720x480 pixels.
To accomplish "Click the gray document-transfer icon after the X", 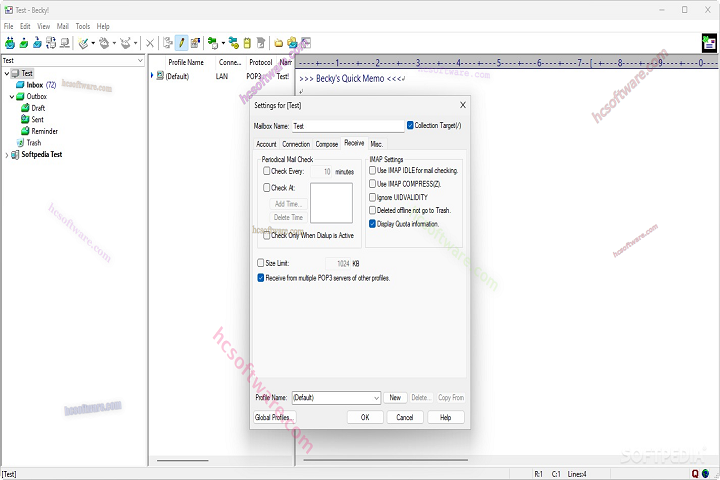I will pyautogui.click(x=168, y=43).
